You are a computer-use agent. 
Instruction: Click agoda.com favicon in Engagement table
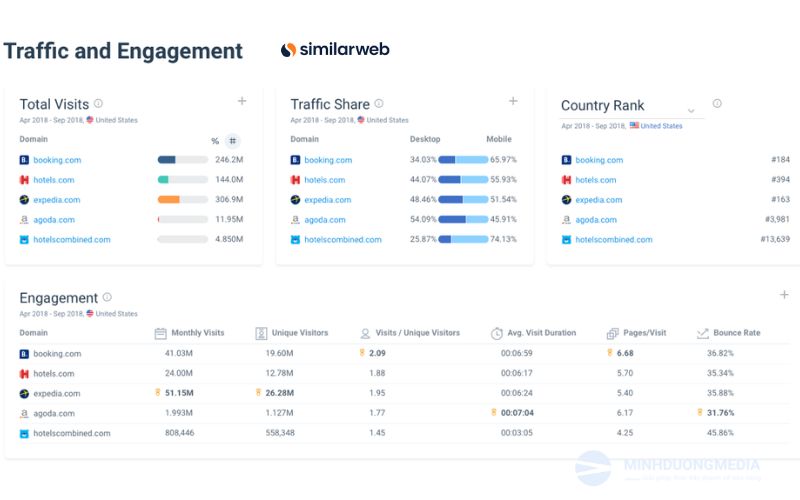click(24, 413)
